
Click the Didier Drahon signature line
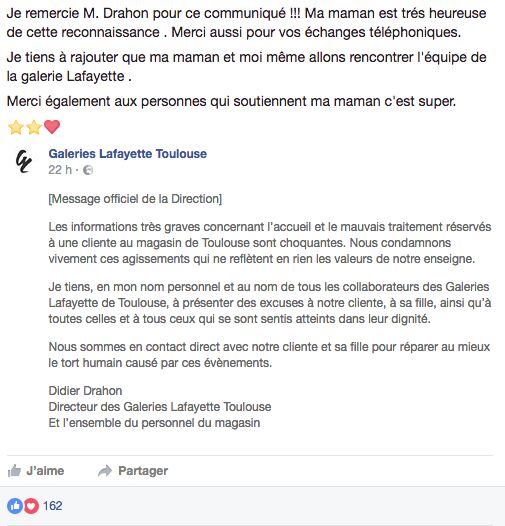85,390
